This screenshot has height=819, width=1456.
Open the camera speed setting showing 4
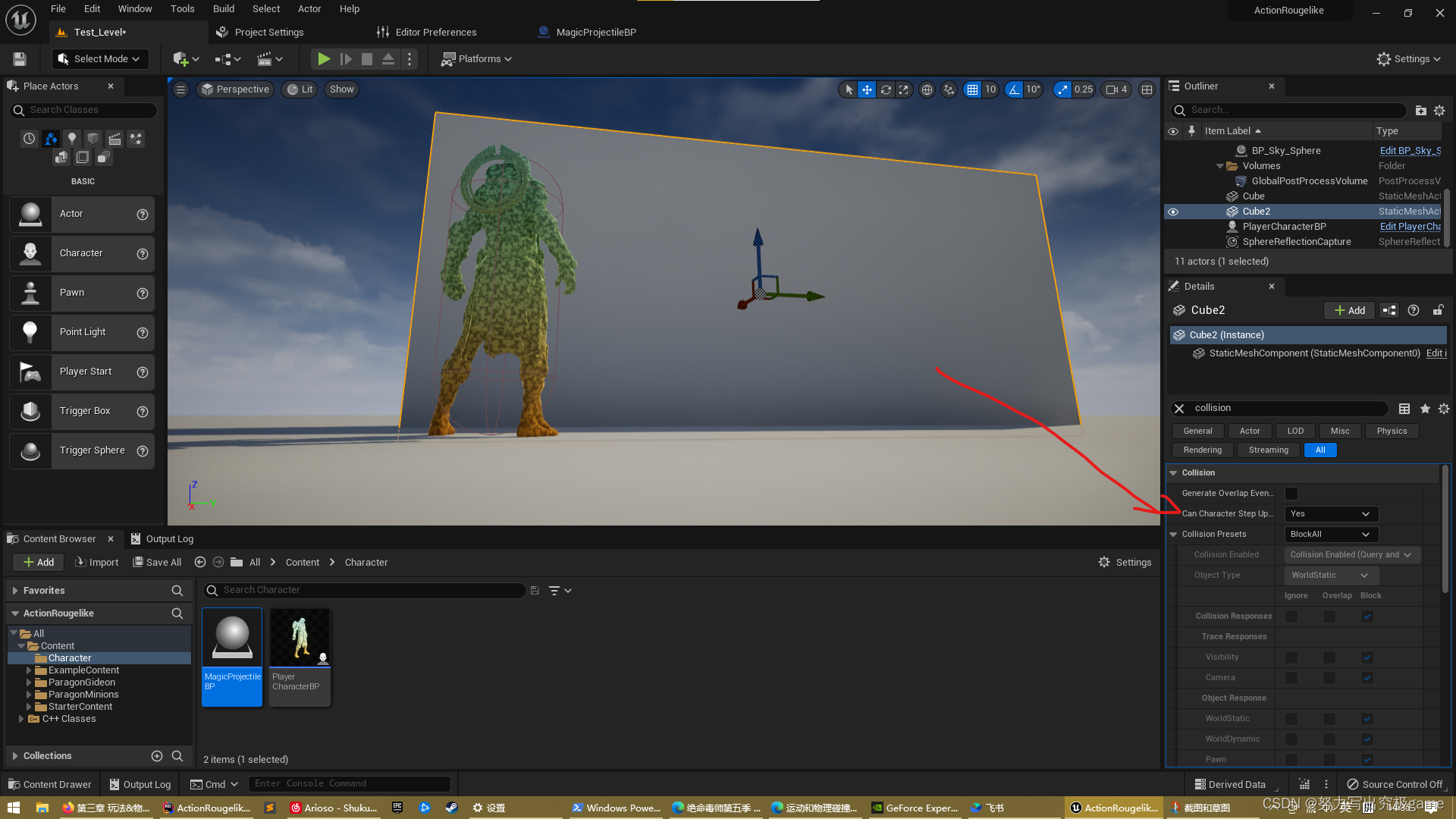(x=1116, y=89)
